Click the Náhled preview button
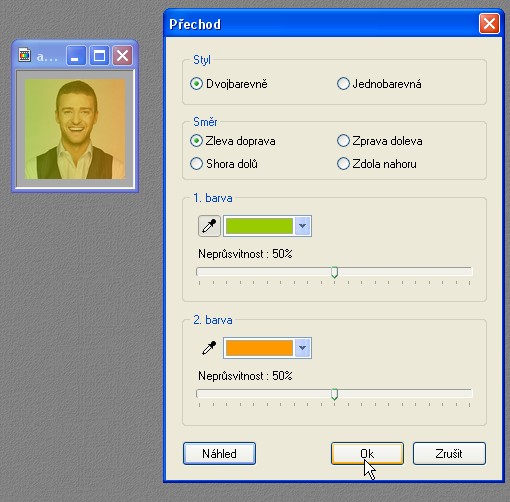The image size is (510, 502). pyautogui.click(x=219, y=454)
